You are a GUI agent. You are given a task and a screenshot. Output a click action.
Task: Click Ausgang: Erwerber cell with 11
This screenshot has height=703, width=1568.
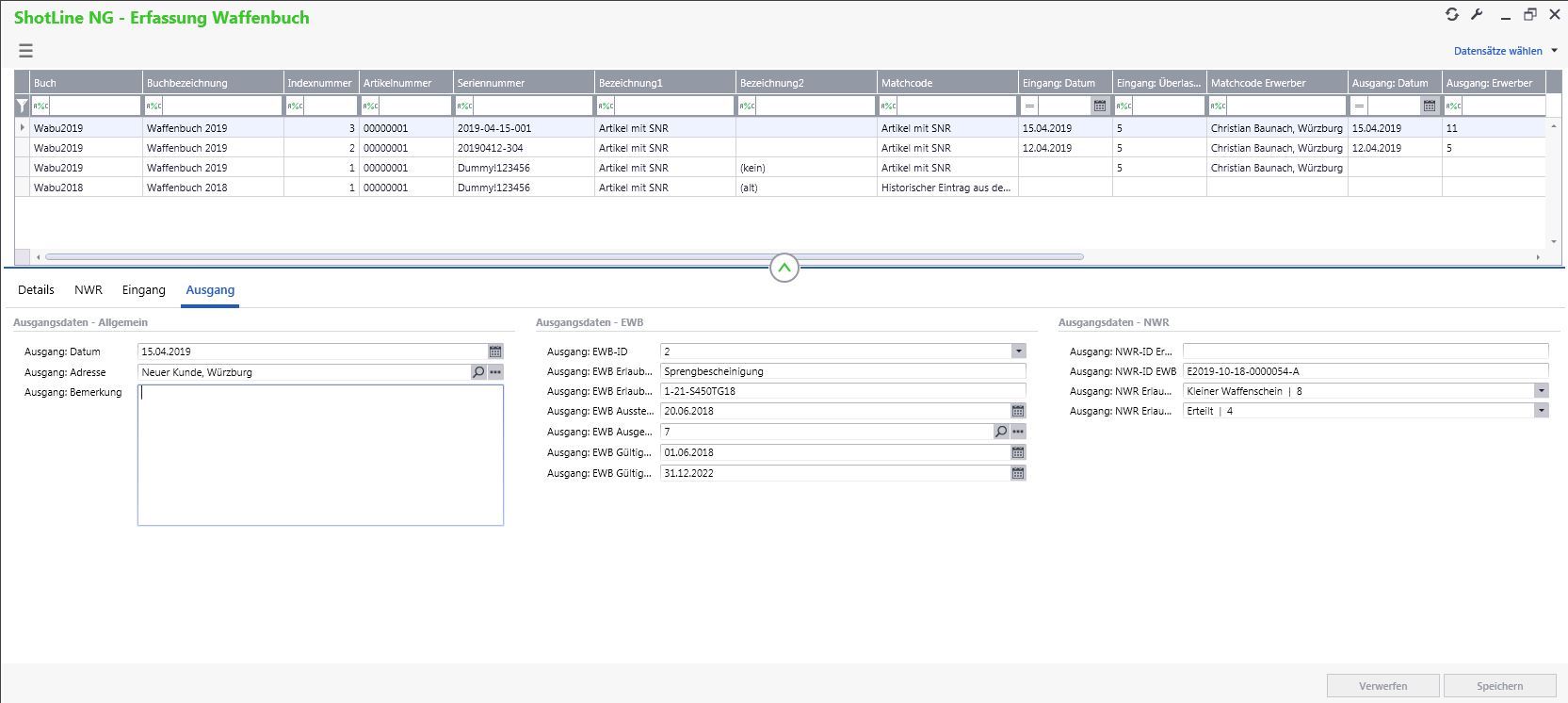[1494, 128]
